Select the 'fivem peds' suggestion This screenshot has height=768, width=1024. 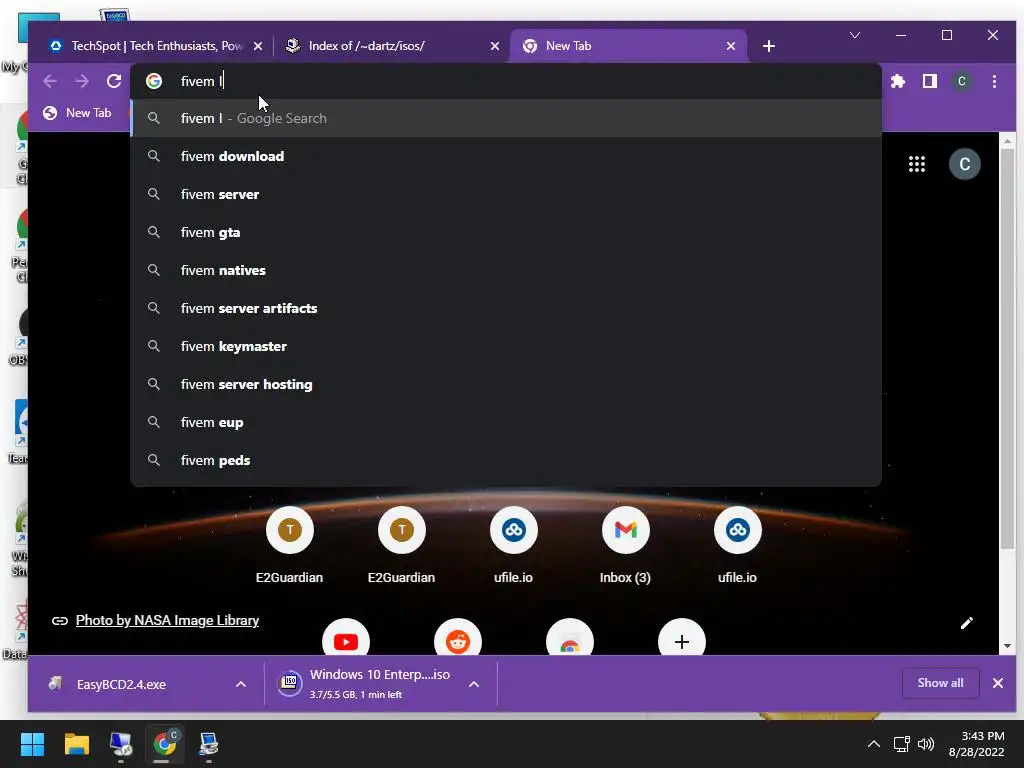pyautogui.click(x=506, y=460)
